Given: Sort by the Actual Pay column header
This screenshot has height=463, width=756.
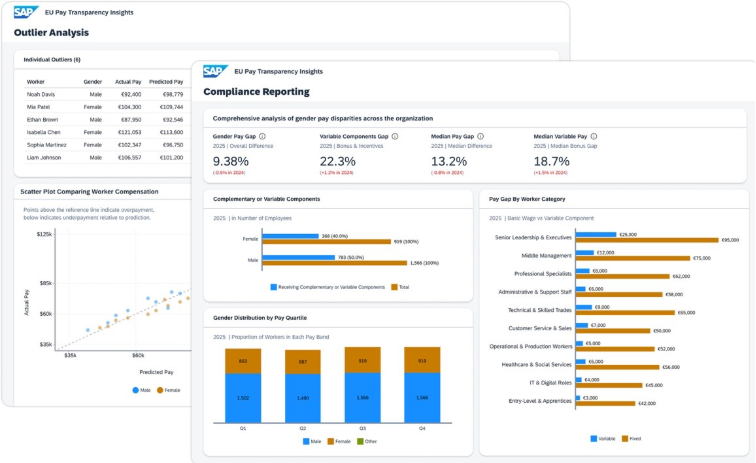Looking at the screenshot, I should click(128, 81).
